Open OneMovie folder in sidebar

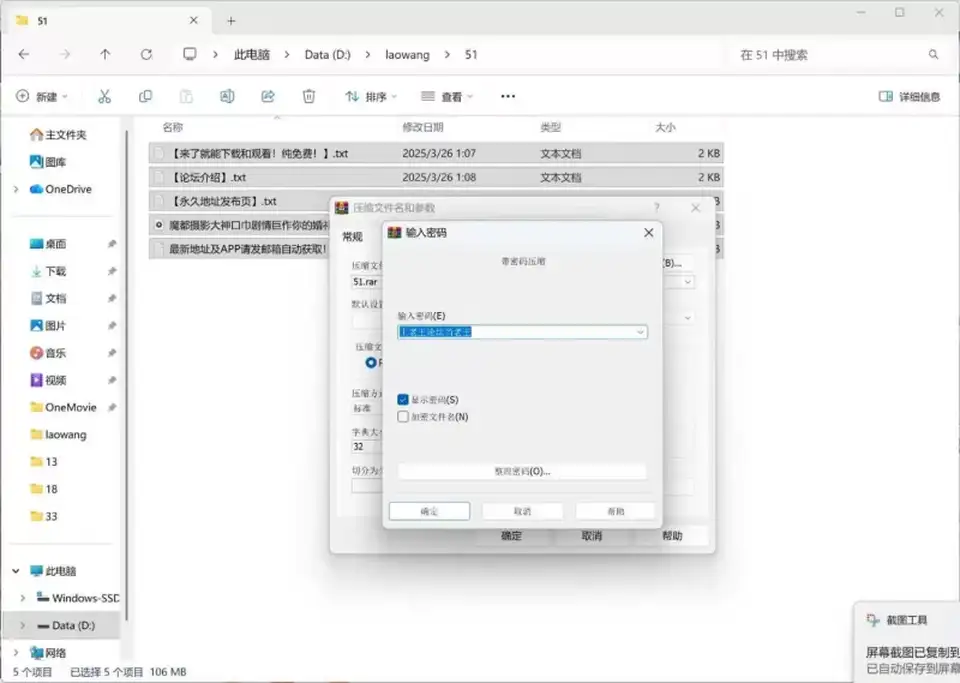[x=64, y=407]
